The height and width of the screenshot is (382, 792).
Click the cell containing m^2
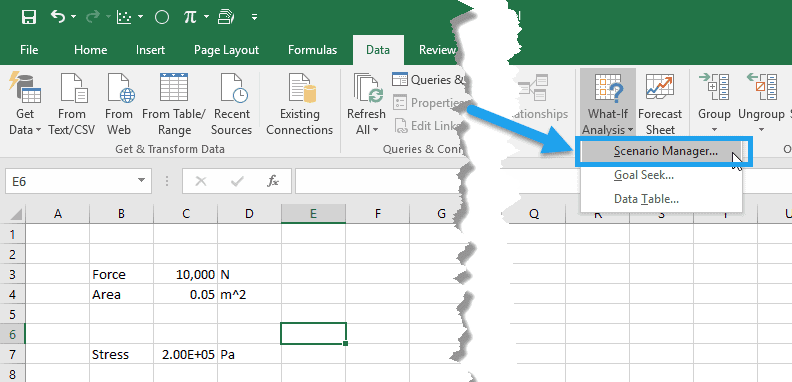click(249, 294)
